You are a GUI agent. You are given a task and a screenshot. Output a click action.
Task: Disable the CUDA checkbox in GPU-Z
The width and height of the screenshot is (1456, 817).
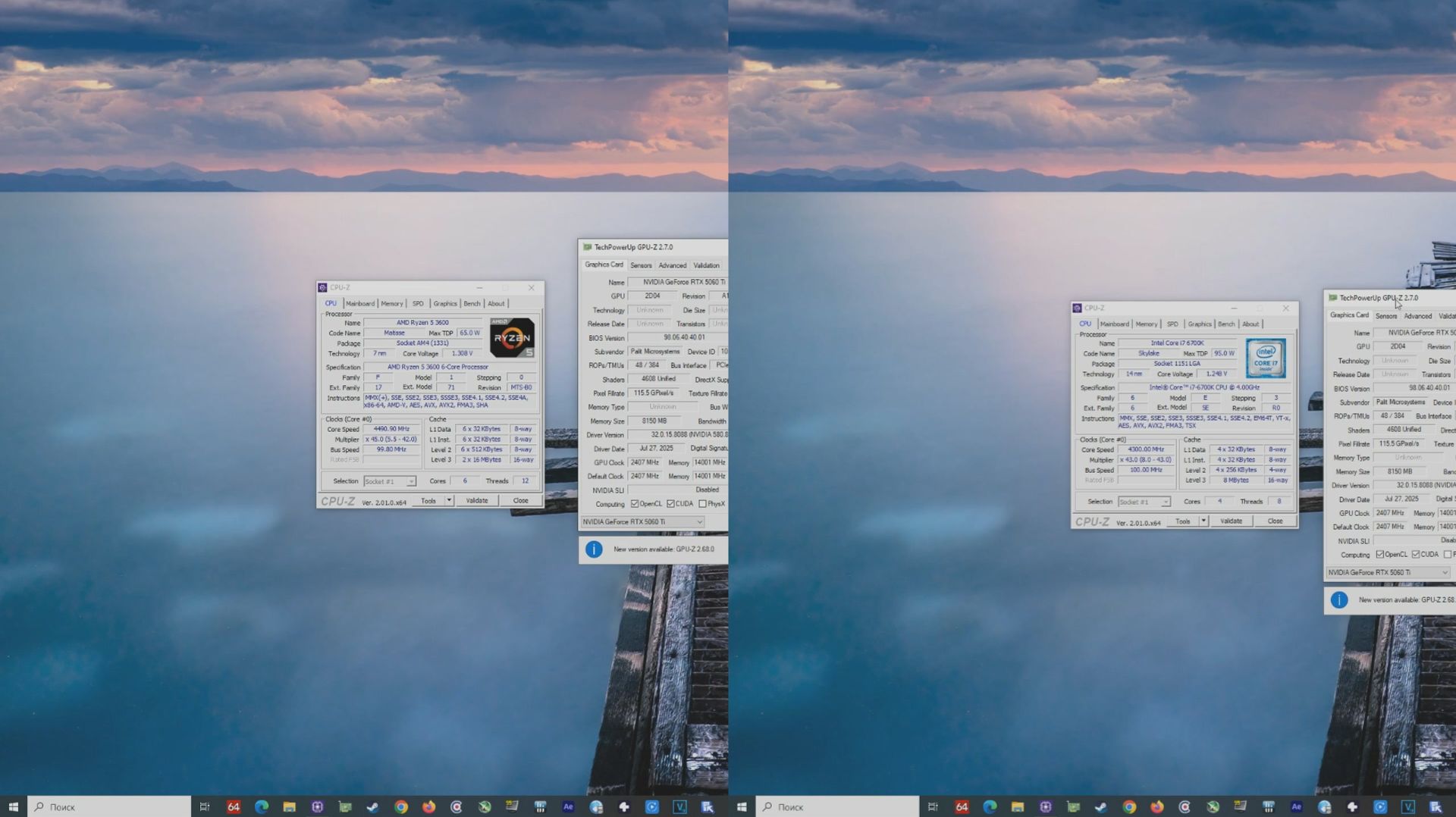coord(670,503)
